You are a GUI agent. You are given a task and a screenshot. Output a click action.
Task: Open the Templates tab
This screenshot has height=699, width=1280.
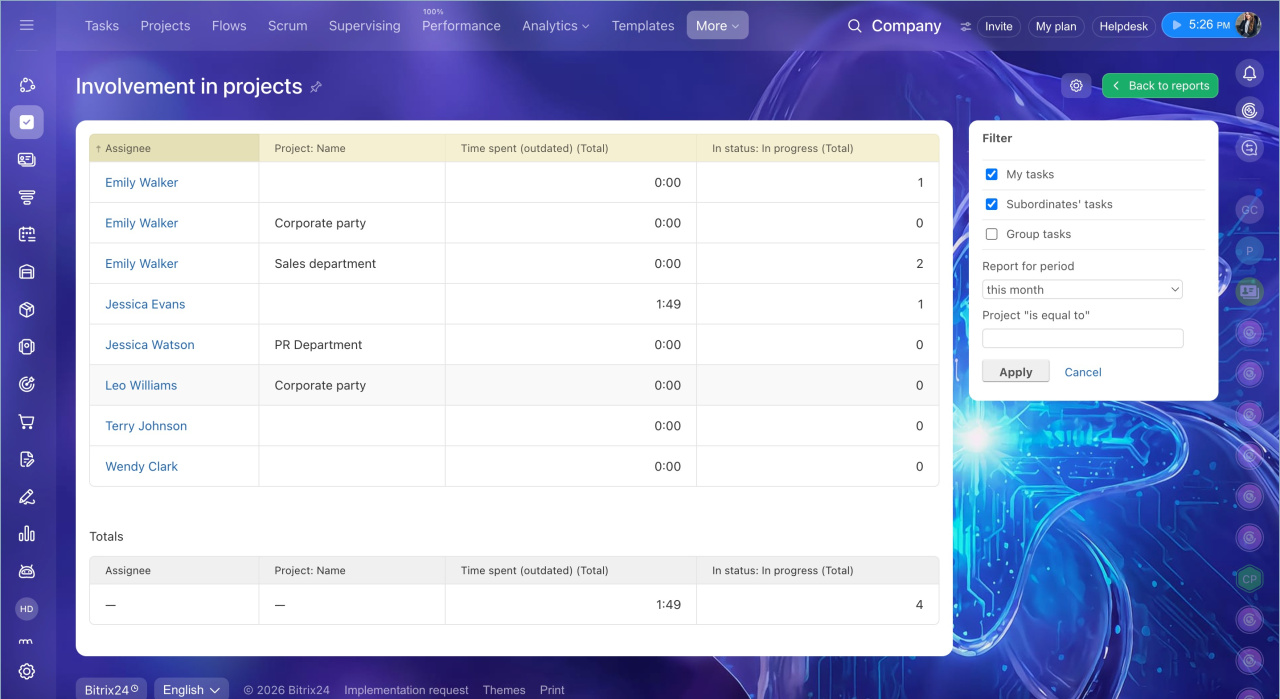coord(643,26)
